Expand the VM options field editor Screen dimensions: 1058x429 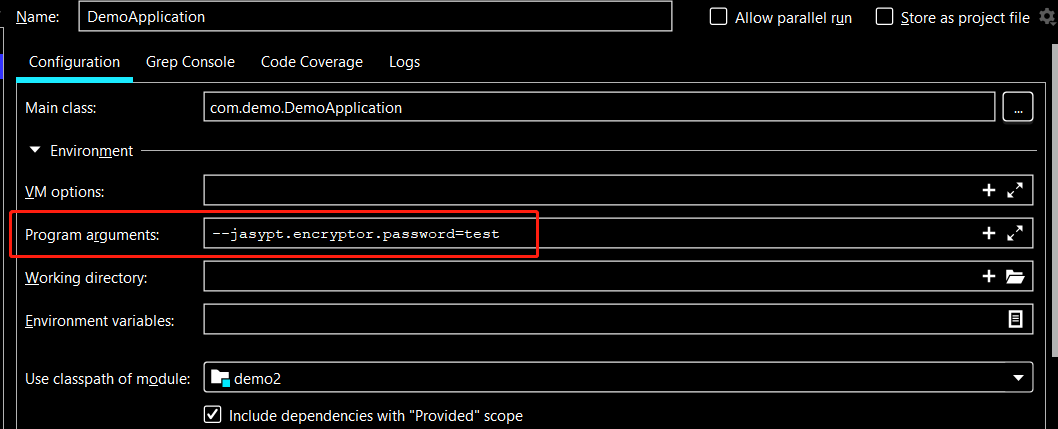pos(1015,190)
